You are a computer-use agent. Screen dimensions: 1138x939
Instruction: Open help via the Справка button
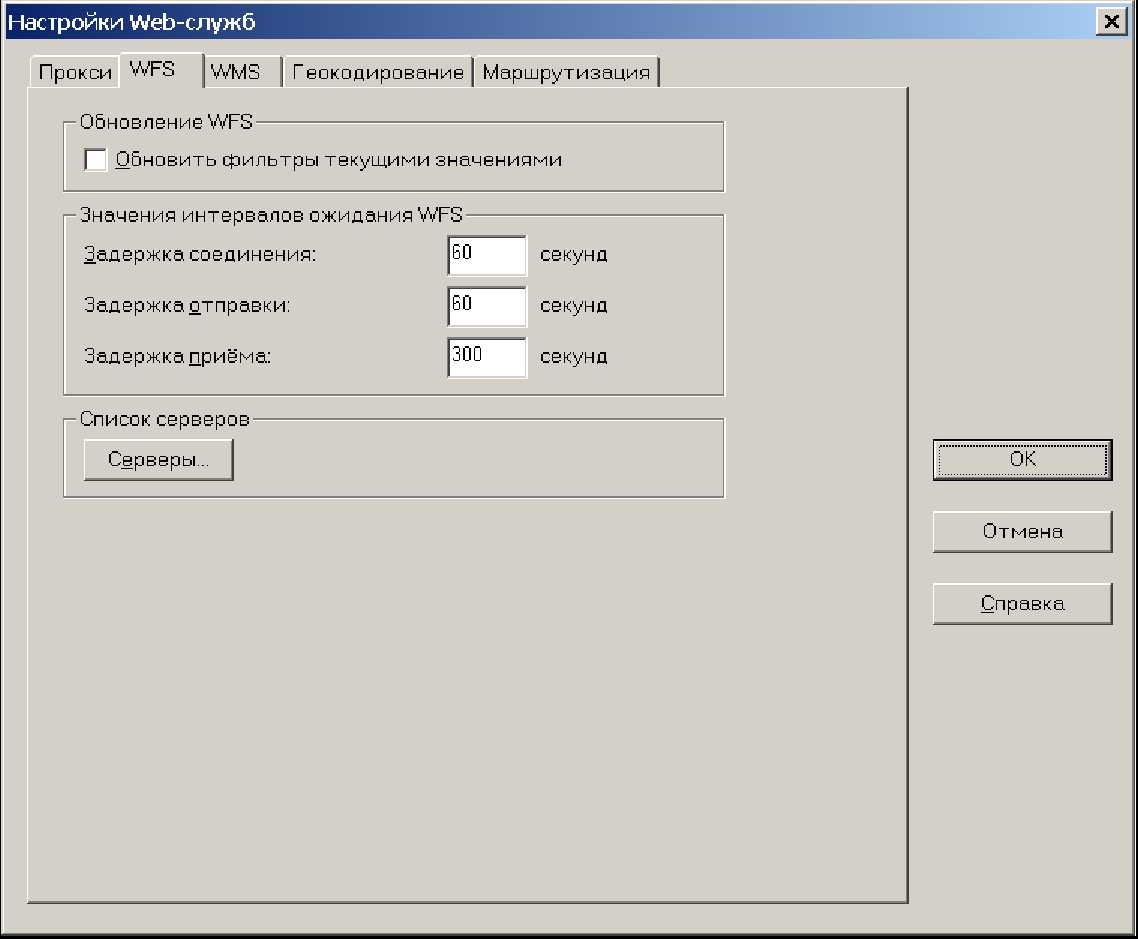(x=1022, y=604)
